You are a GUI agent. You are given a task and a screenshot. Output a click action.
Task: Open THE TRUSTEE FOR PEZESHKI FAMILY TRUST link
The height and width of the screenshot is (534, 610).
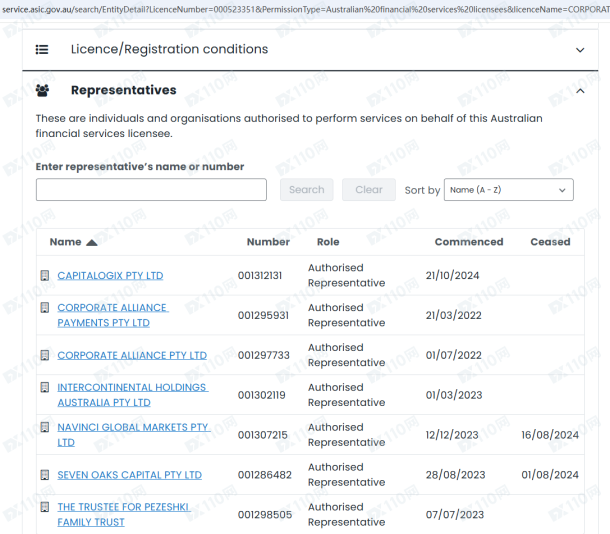tap(123, 515)
